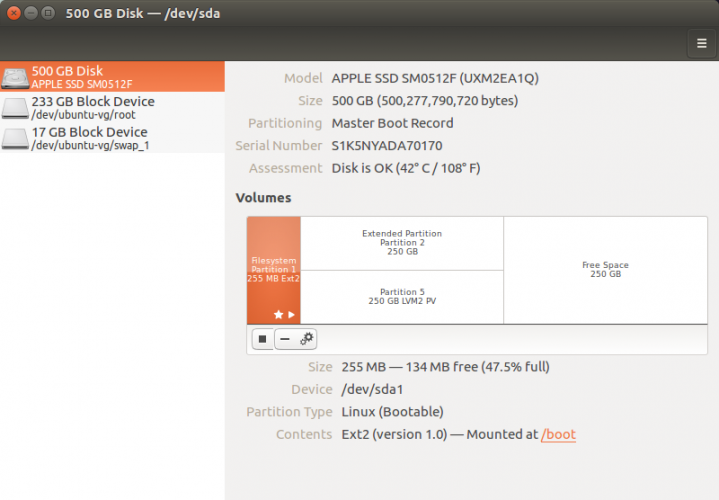
Task: Click the 17 GB Block Device icon
Action: pos(15,138)
